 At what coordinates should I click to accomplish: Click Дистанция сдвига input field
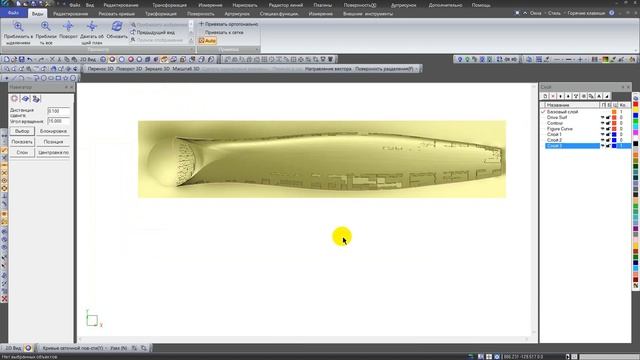pos(58,111)
